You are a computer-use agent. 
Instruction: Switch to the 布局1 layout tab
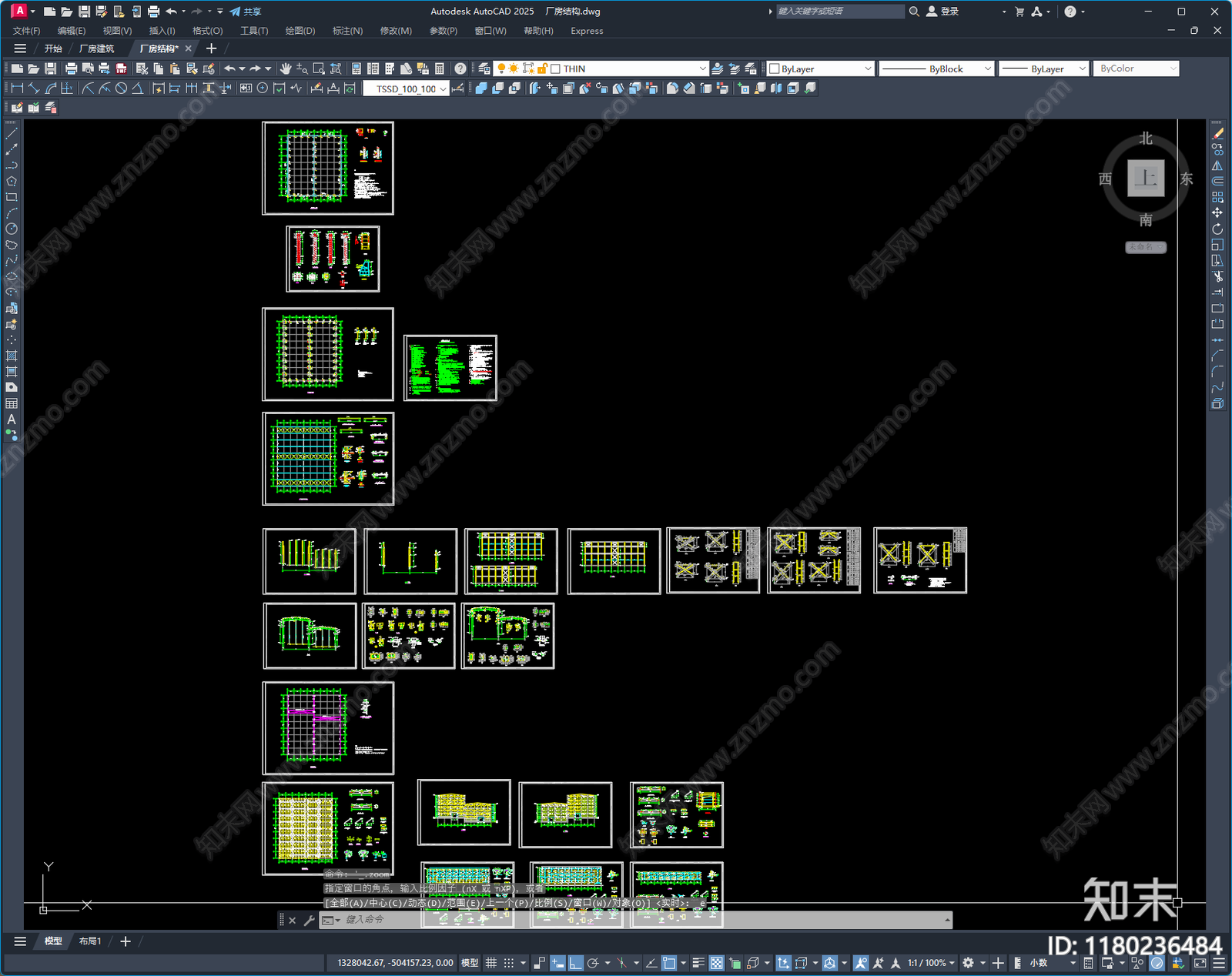pos(90,941)
